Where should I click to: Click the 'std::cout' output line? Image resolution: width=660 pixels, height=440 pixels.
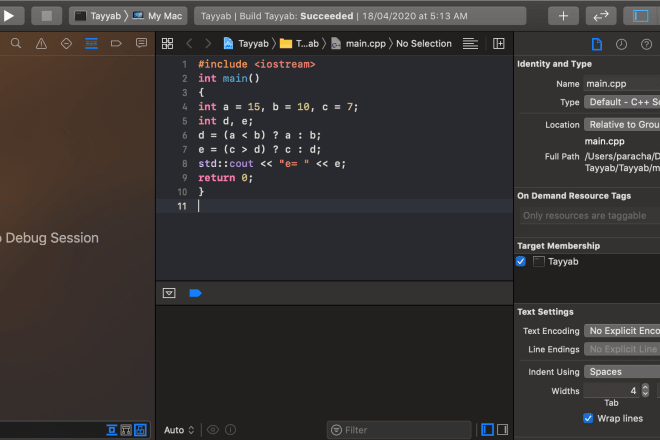272,164
